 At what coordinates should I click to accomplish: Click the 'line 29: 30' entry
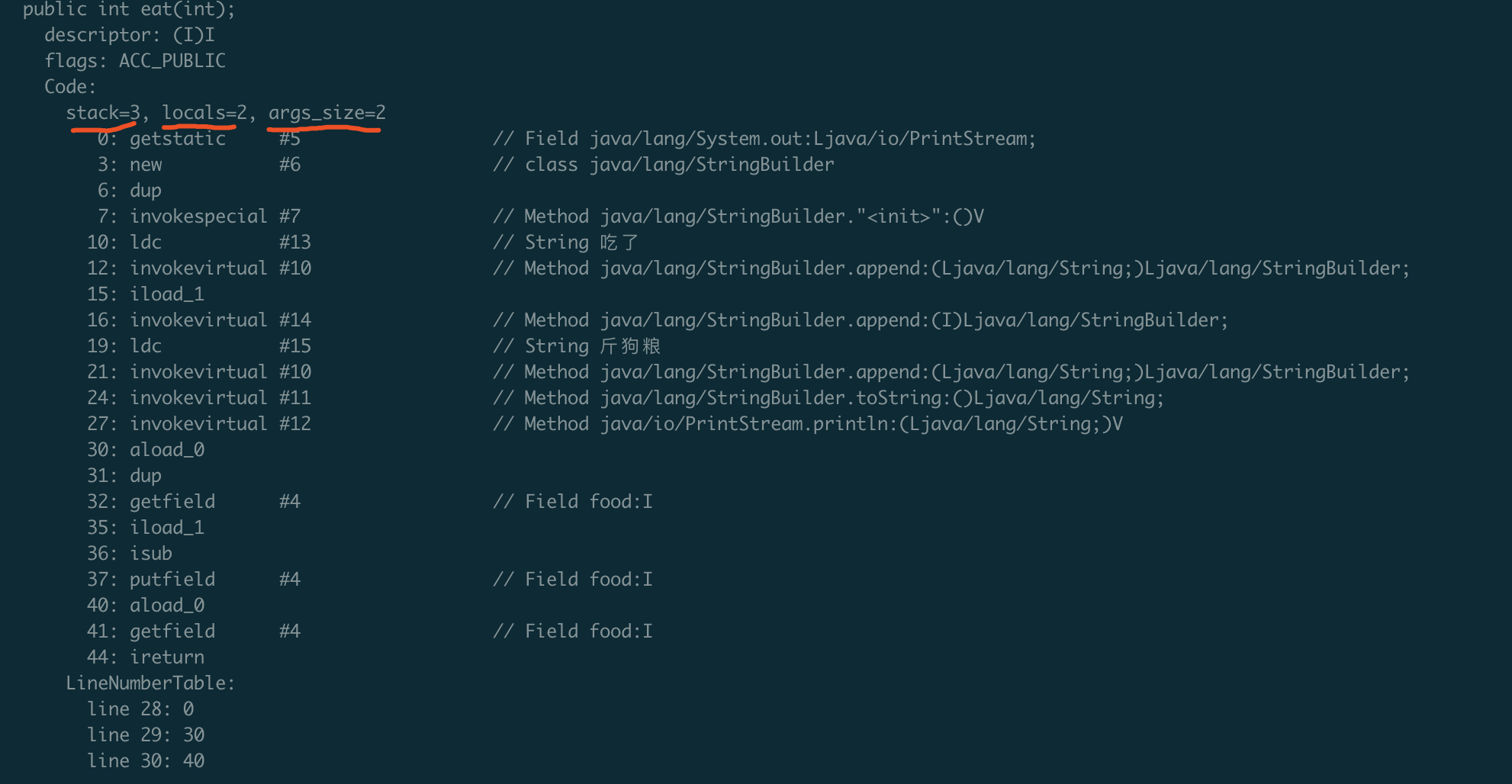point(145,735)
